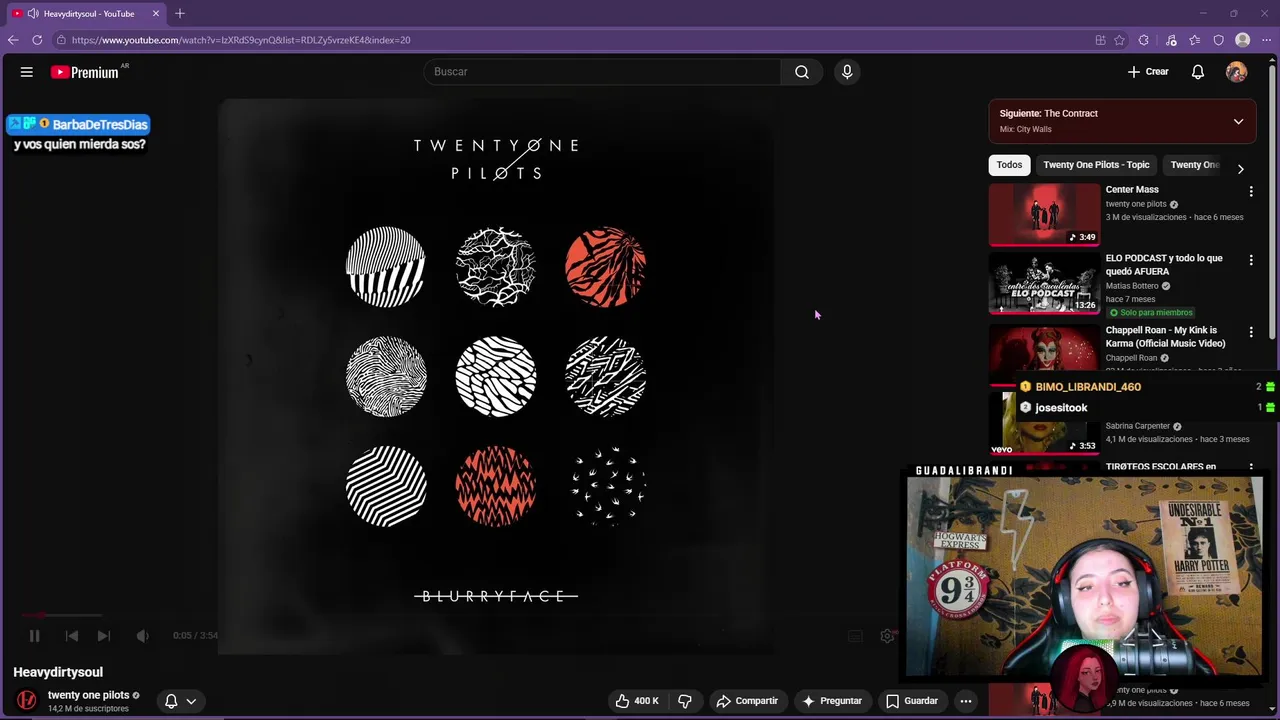Open YouTube notifications bell in header

1198,72
